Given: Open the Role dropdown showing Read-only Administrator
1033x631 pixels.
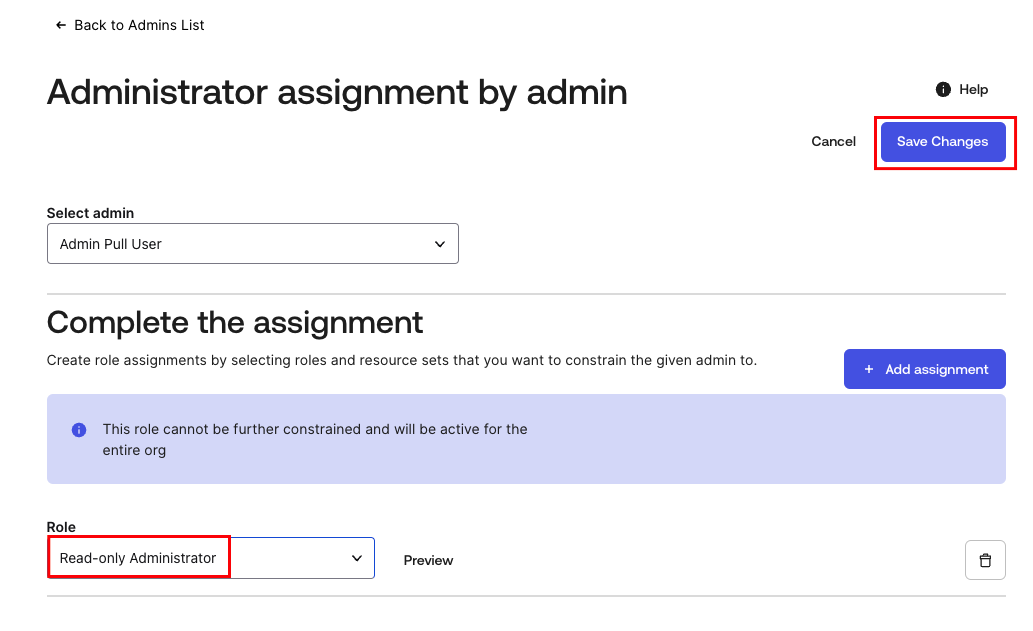Looking at the screenshot, I should 210,558.
